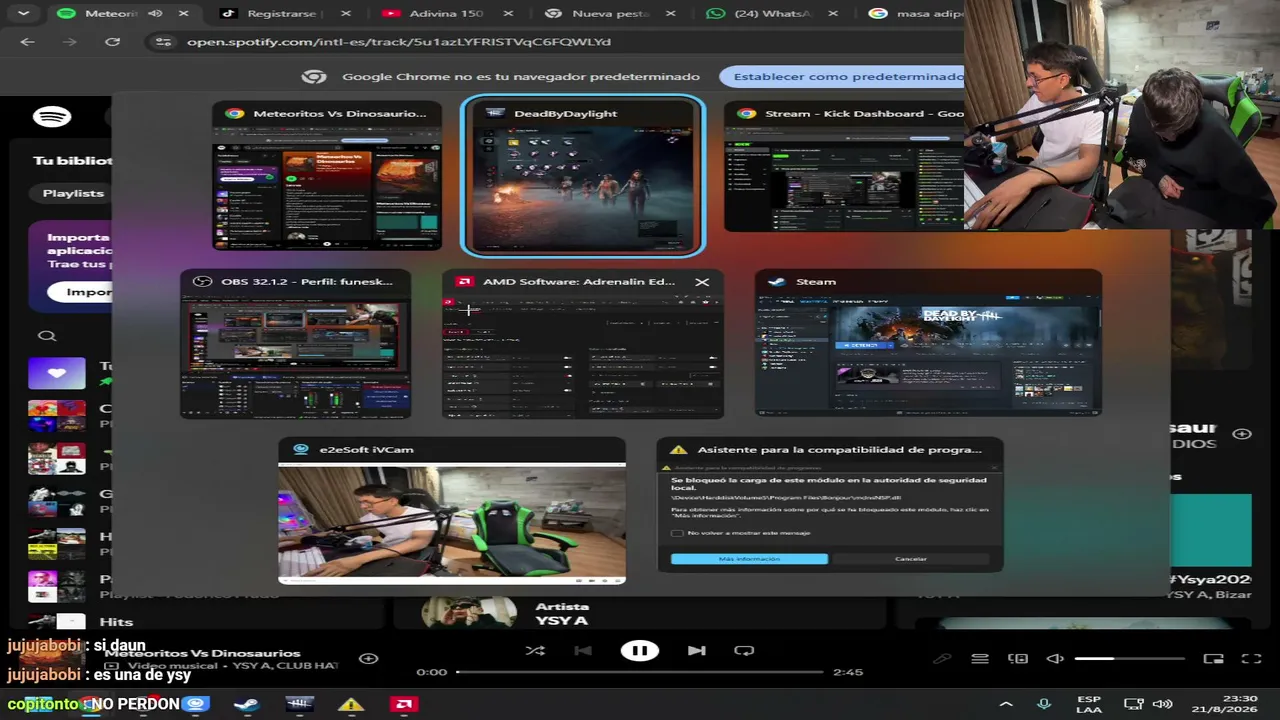Mute Spotify with the speaker icon

click(1055, 659)
